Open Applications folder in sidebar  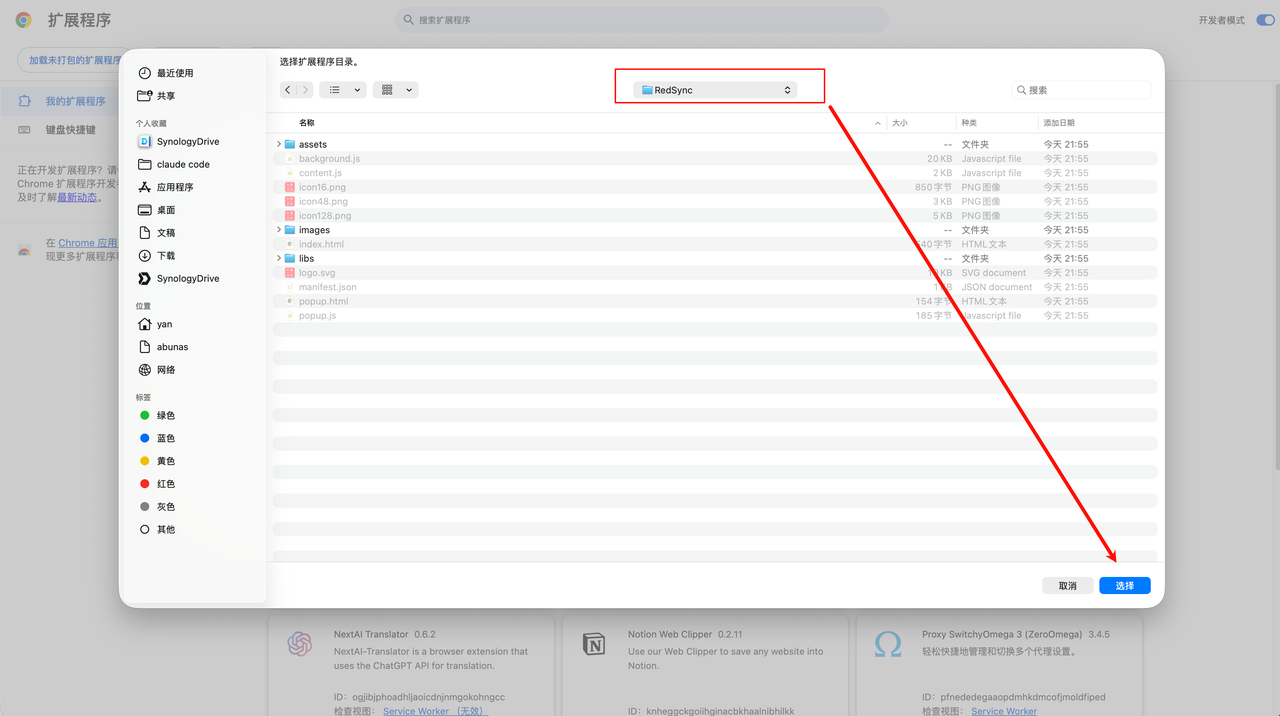[x=174, y=187]
